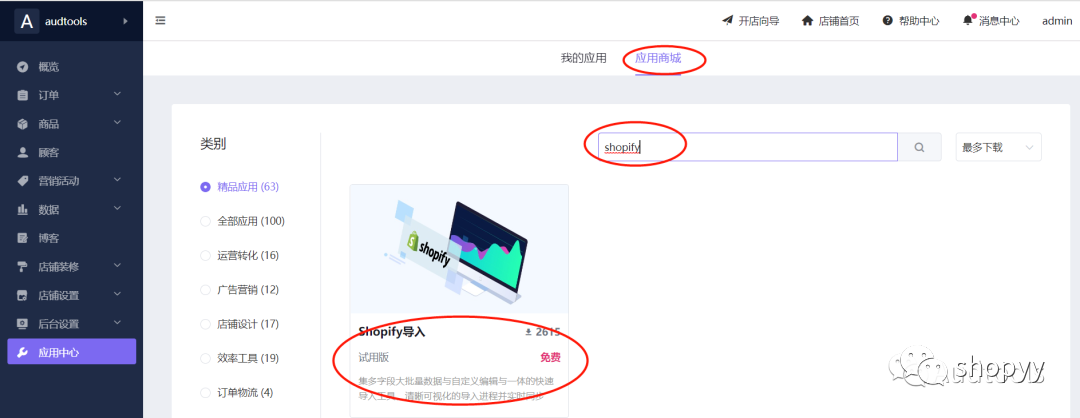Click the 营销活动 tag icon
The width and height of the screenshot is (1080, 418).
23,181
